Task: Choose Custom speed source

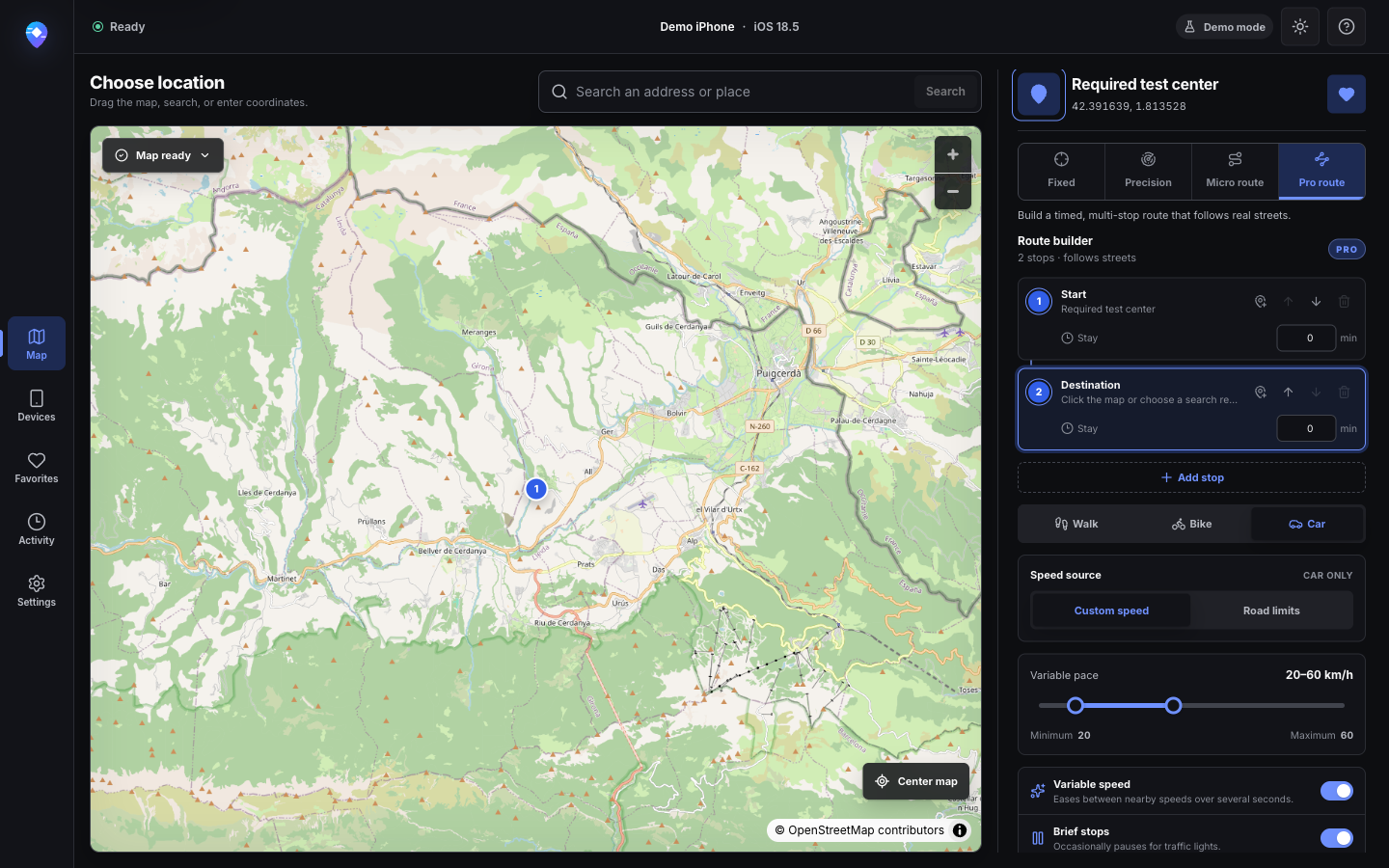Action: coord(1111,610)
